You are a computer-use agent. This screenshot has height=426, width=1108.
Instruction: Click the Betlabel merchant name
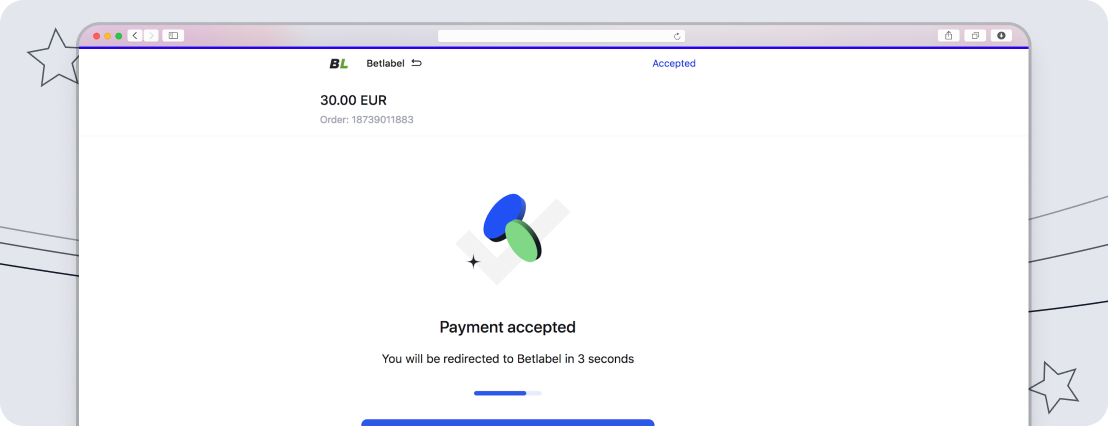click(385, 64)
